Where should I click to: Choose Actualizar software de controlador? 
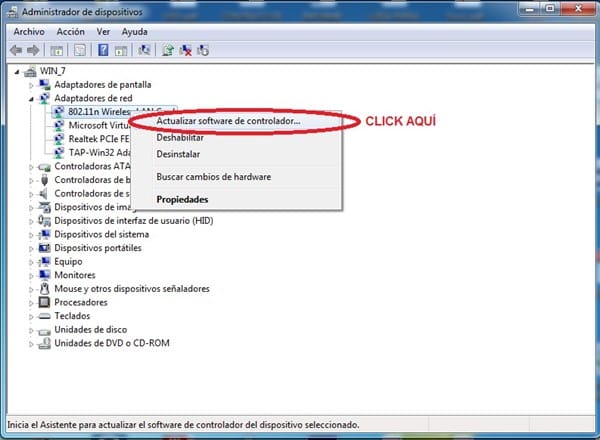[236, 121]
